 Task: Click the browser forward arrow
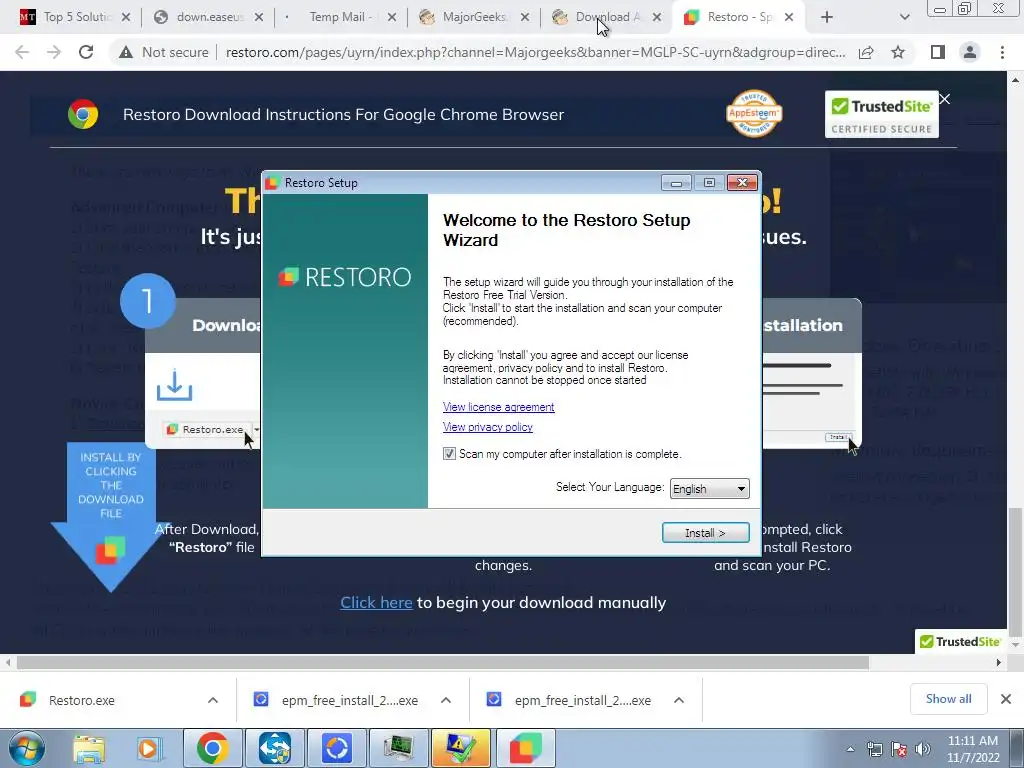click(x=54, y=52)
